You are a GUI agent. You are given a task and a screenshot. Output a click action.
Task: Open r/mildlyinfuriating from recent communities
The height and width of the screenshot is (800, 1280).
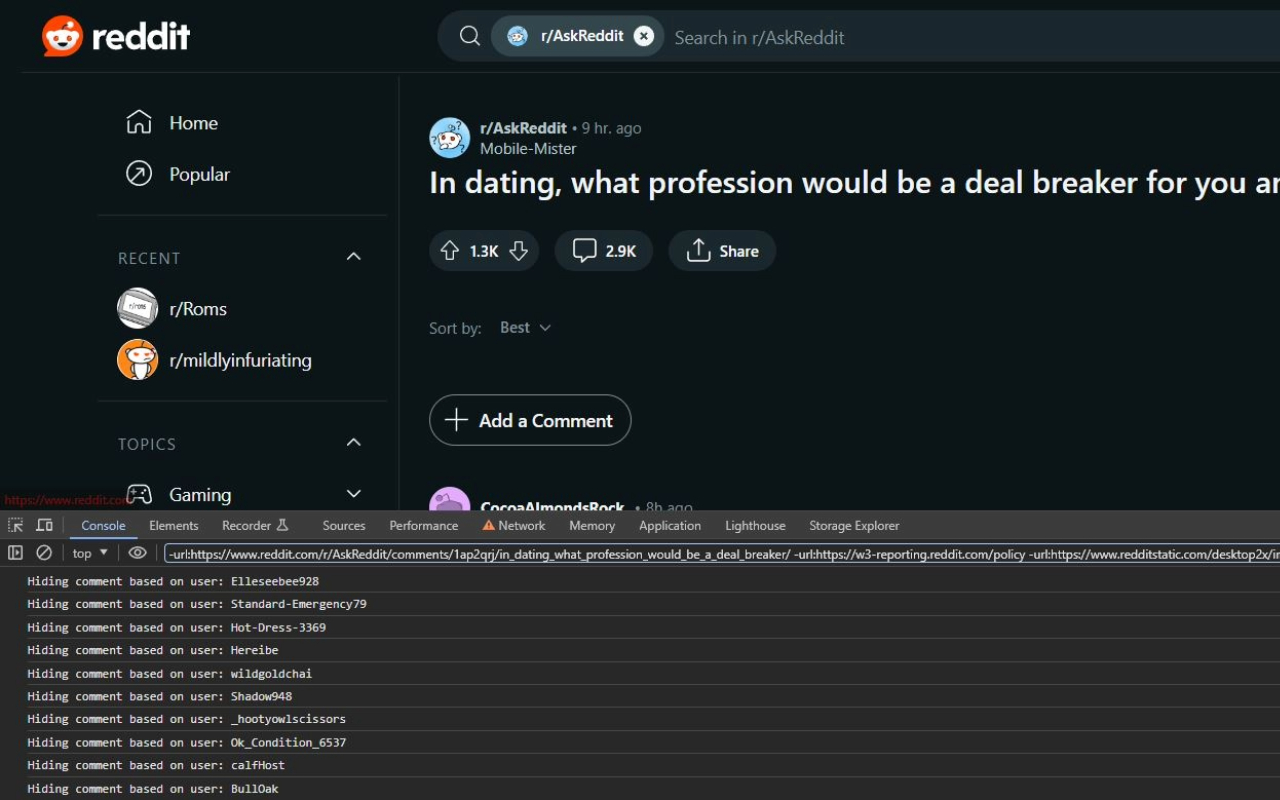(x=242, y=360)
